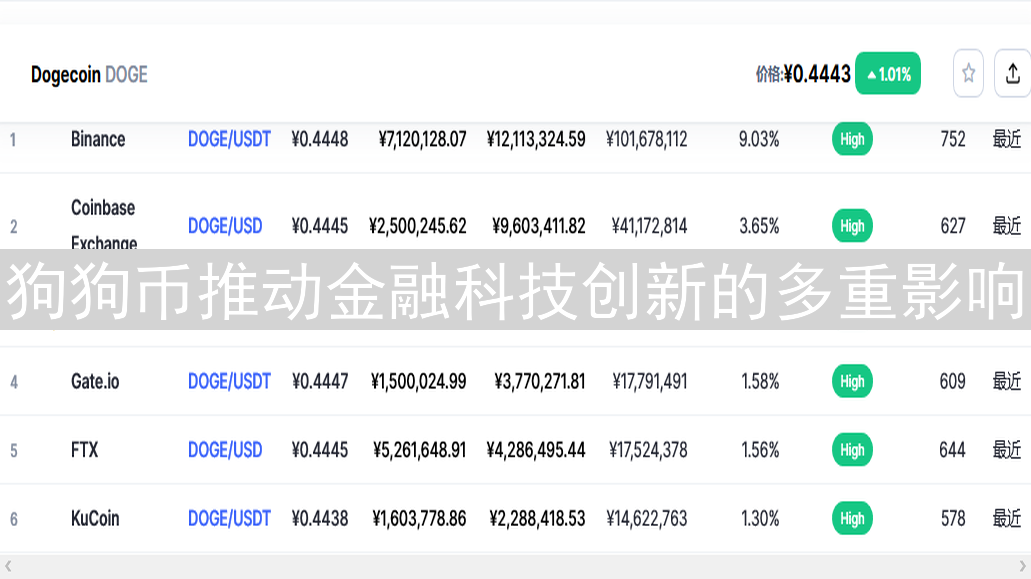1031x579 pixels.
Task: Click the 627 score in Coinbase row
Action: [x=953, y=226]
